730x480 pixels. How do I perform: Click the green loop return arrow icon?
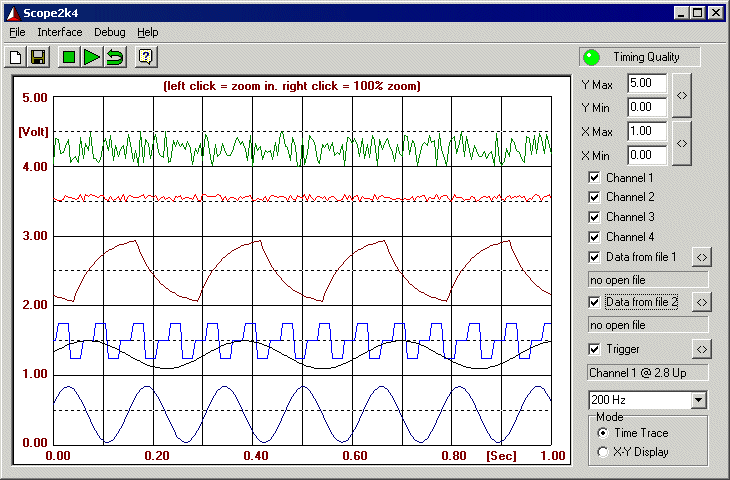point(115,57)
